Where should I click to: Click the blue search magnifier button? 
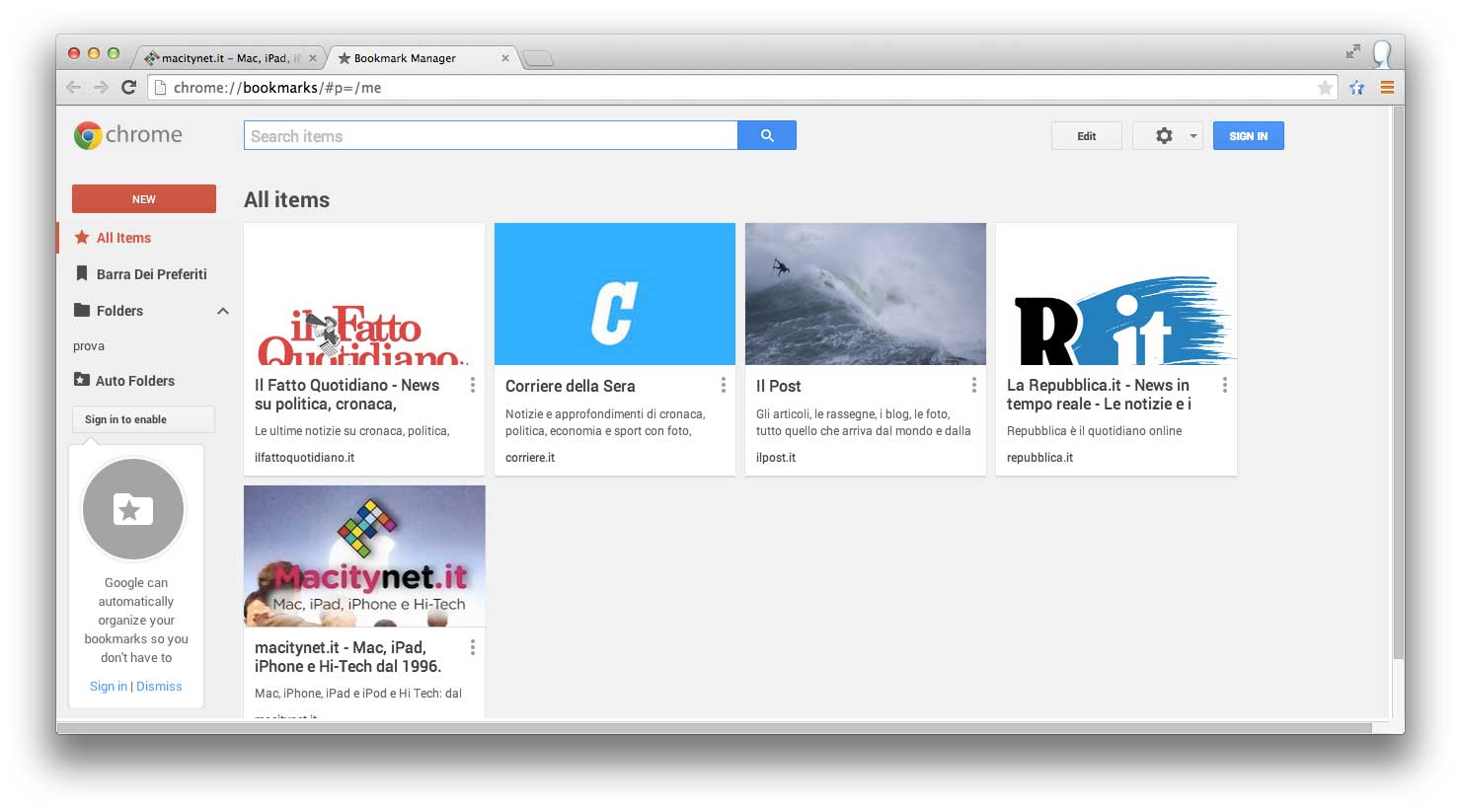[x=767, y=136]
